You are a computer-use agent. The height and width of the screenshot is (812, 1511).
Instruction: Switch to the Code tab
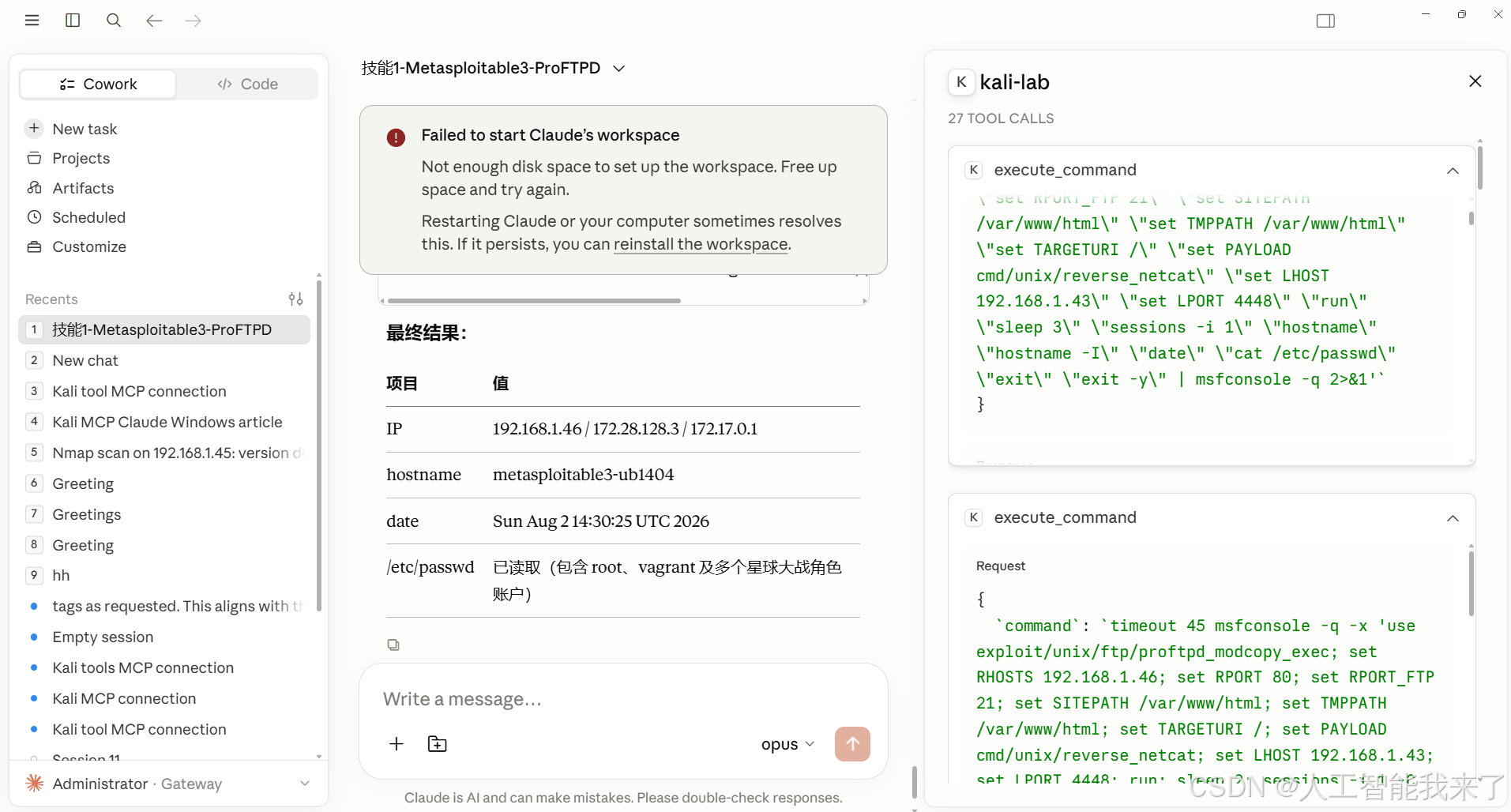tap(247, 84)
